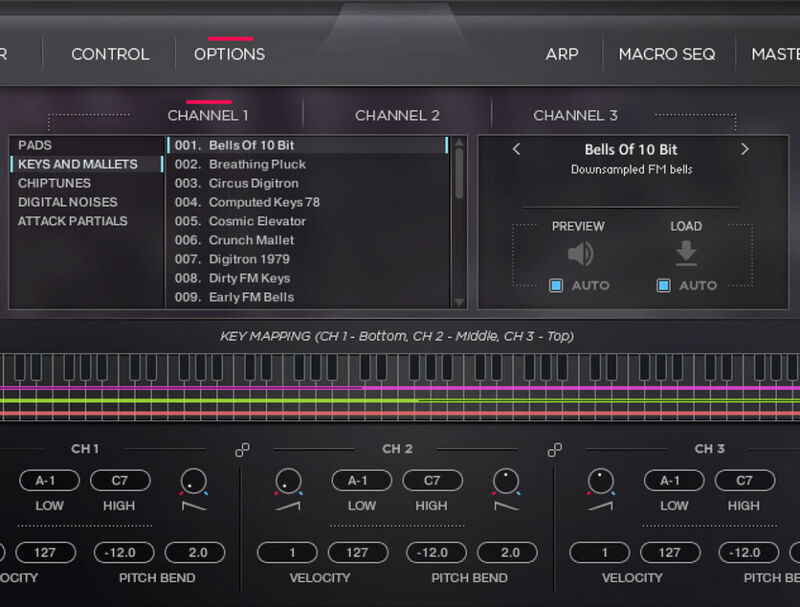Viewport: 800px width, 607px height.
Task: Click the CH 3 curve knob
Action: [600, 482]
